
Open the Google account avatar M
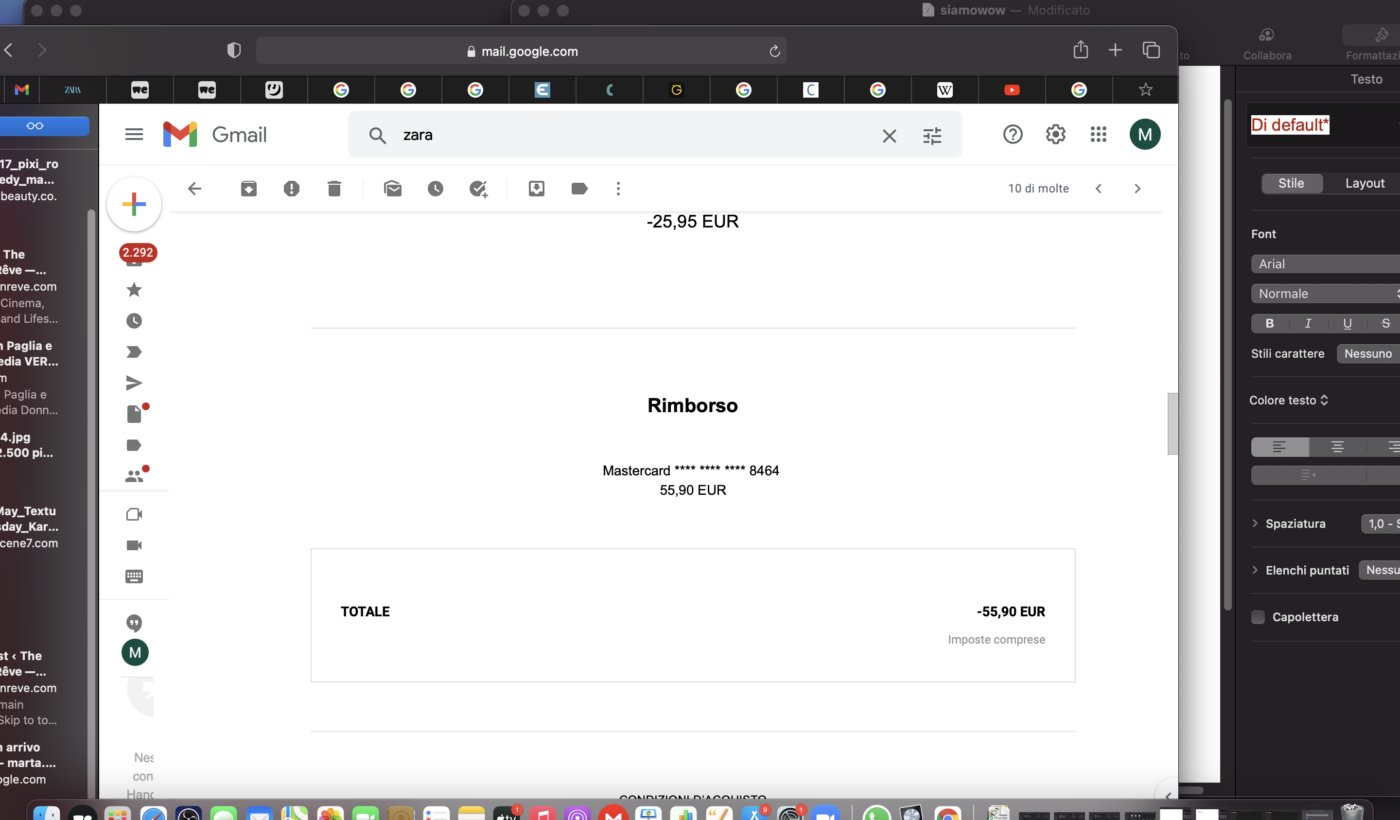1145,134
